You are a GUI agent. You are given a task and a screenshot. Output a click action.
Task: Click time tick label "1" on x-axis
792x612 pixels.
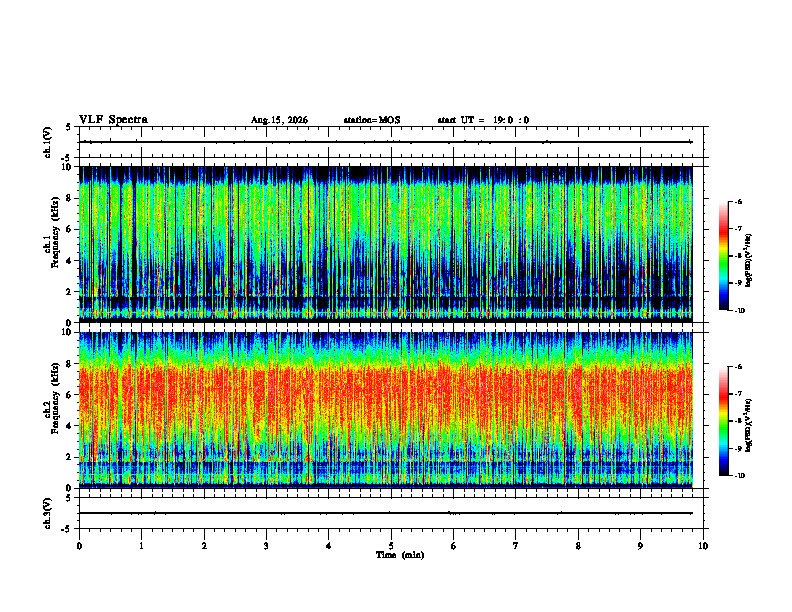[x=141, y=546]
